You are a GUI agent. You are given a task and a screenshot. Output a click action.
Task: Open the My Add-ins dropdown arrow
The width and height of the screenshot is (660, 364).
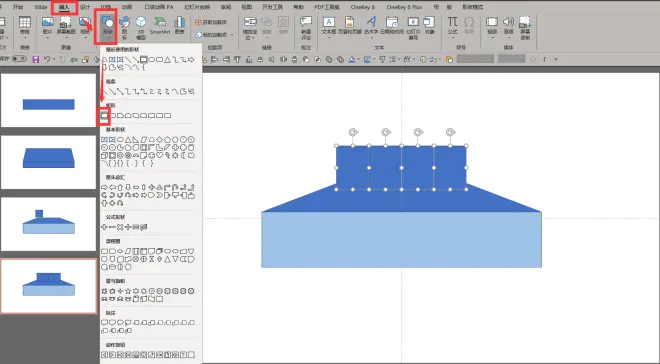(232, 35)
